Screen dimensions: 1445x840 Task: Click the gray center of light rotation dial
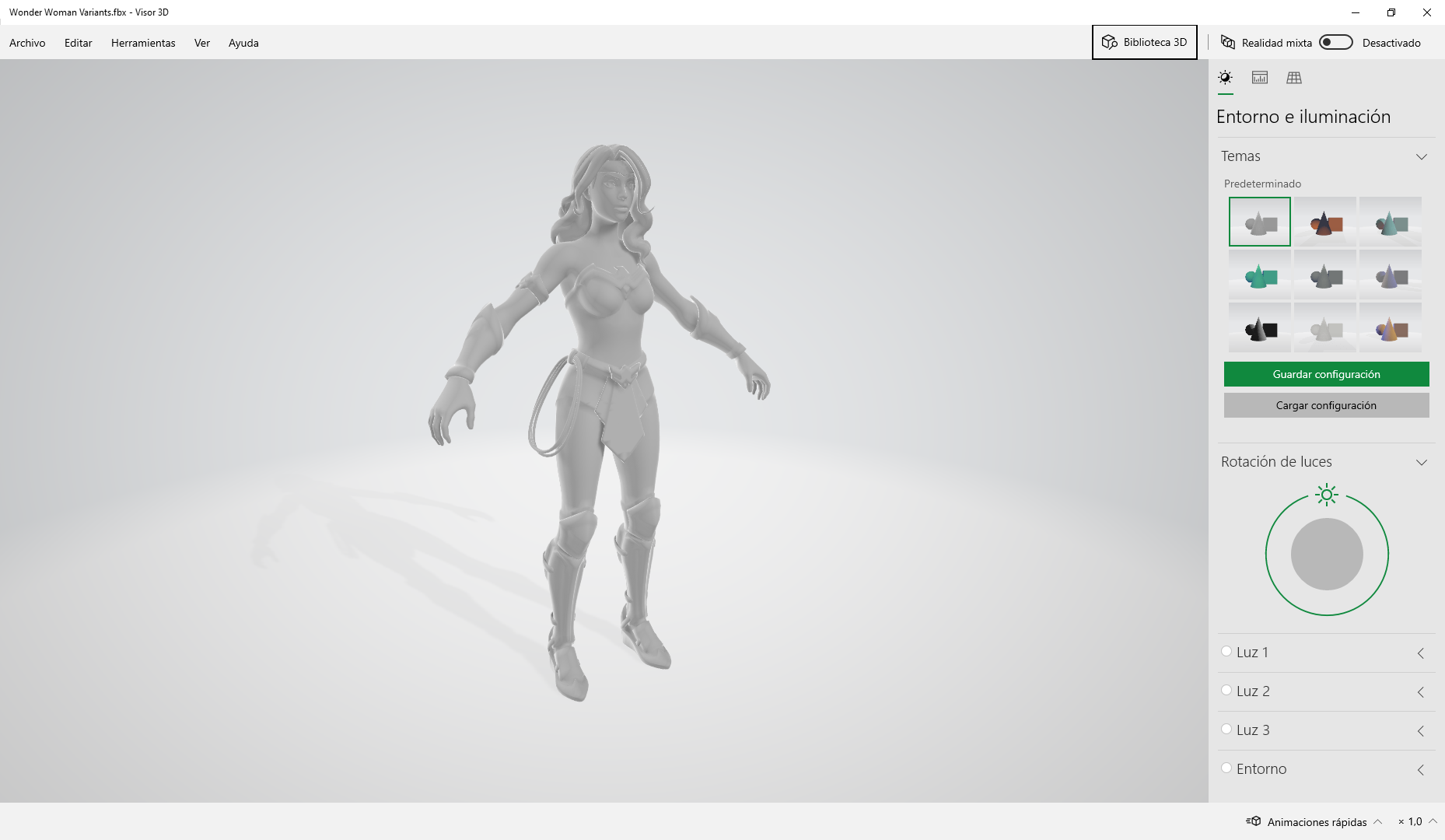coord(1327,554)
